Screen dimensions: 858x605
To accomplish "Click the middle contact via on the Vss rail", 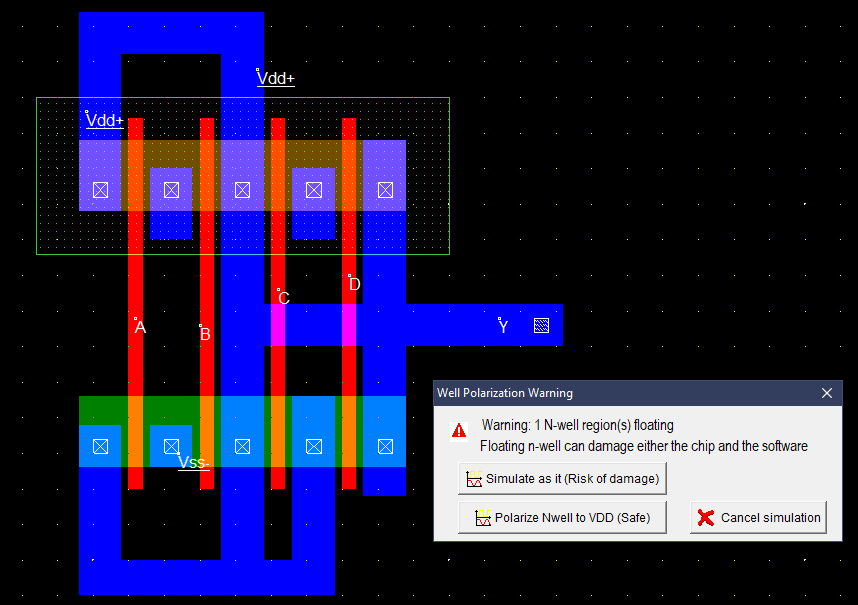I will (x=241, y=446).
